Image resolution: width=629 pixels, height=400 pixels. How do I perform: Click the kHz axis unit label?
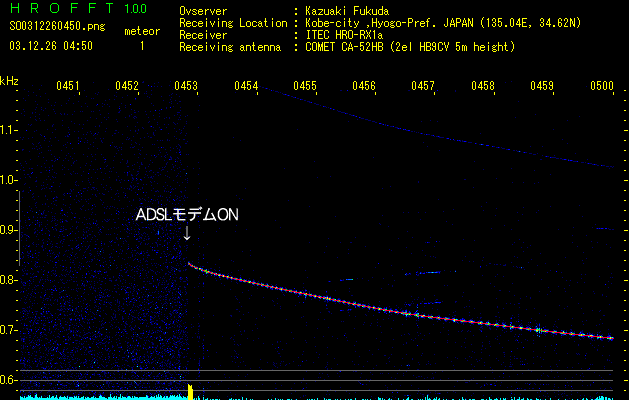10,80
